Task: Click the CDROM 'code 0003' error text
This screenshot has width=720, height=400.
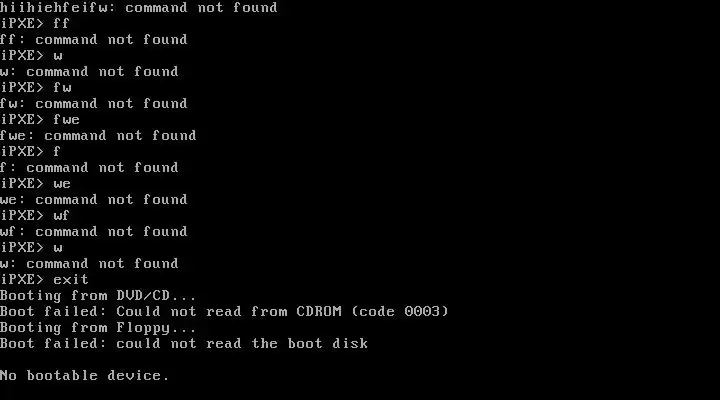Action: click(399, 311)
